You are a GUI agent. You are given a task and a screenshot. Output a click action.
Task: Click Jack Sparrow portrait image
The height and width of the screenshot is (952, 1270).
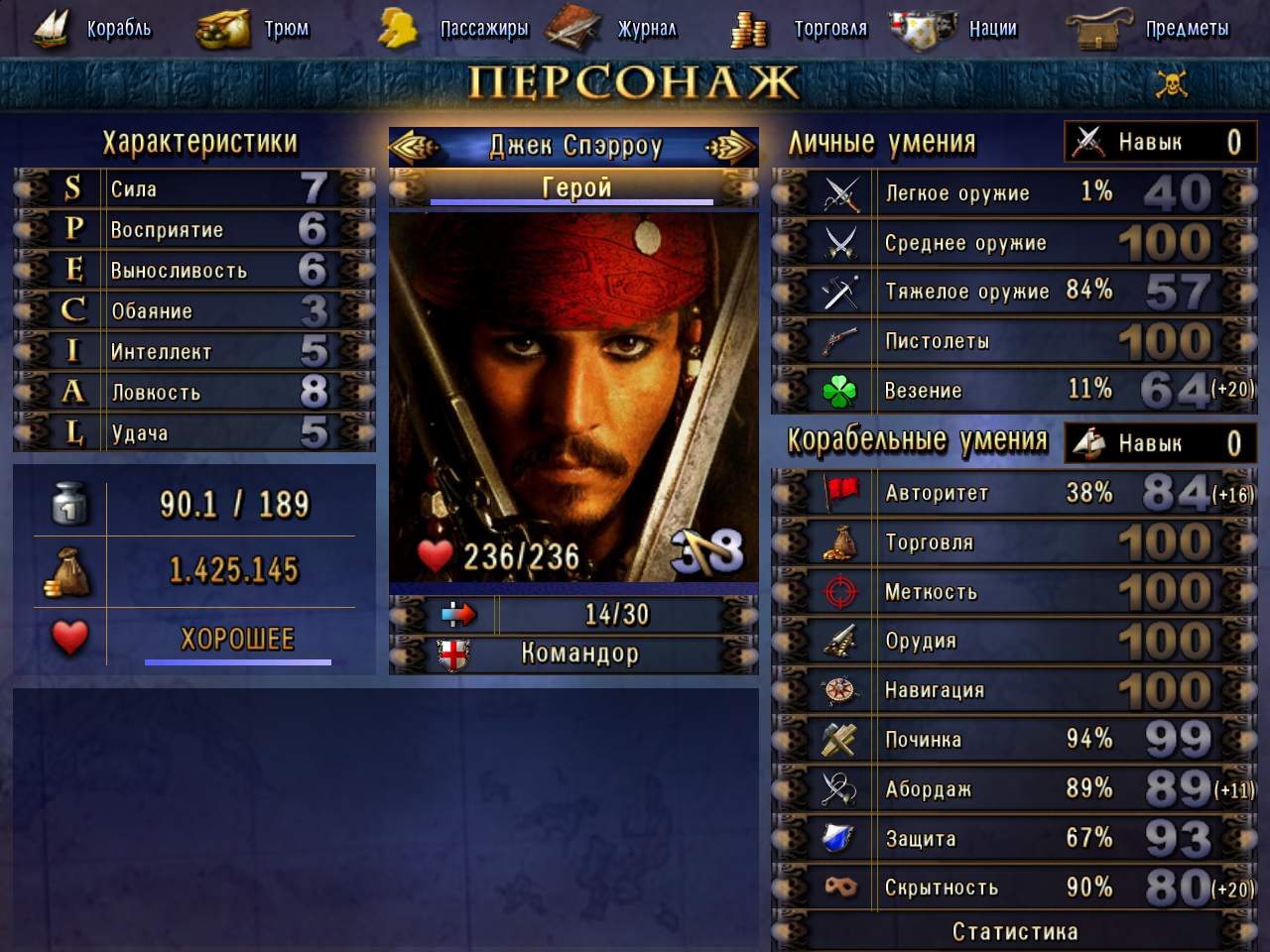pos(573,397)
